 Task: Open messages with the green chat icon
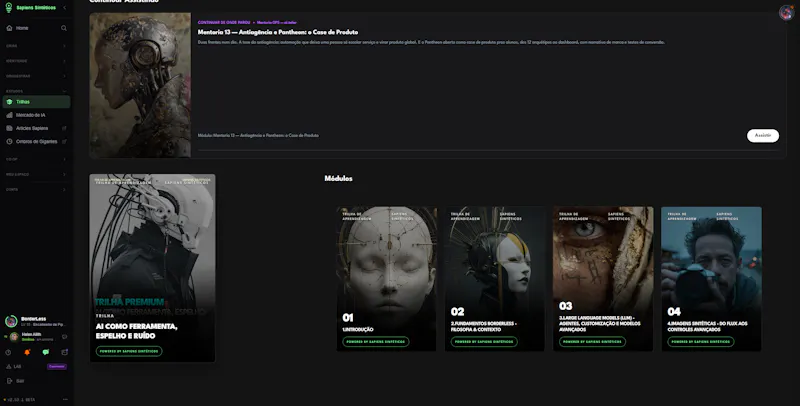(45, 352)
